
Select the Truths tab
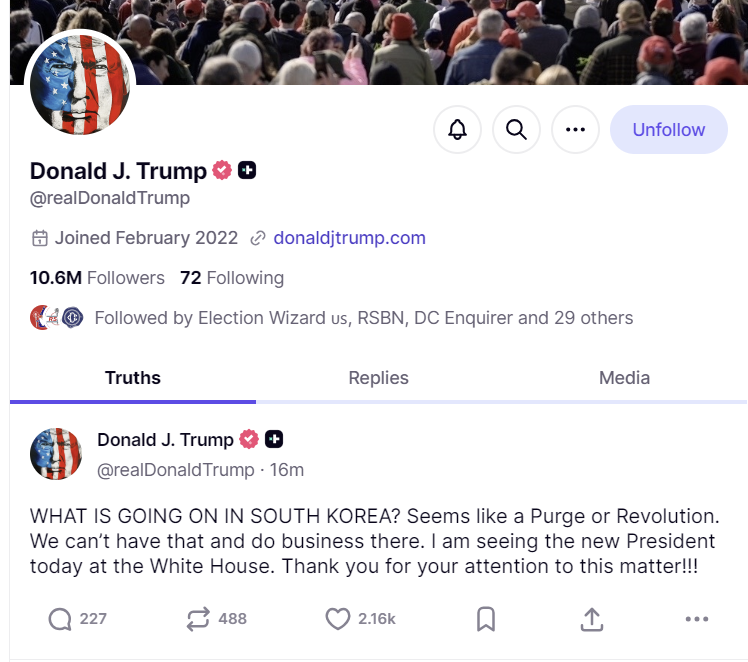pos(133,378)
